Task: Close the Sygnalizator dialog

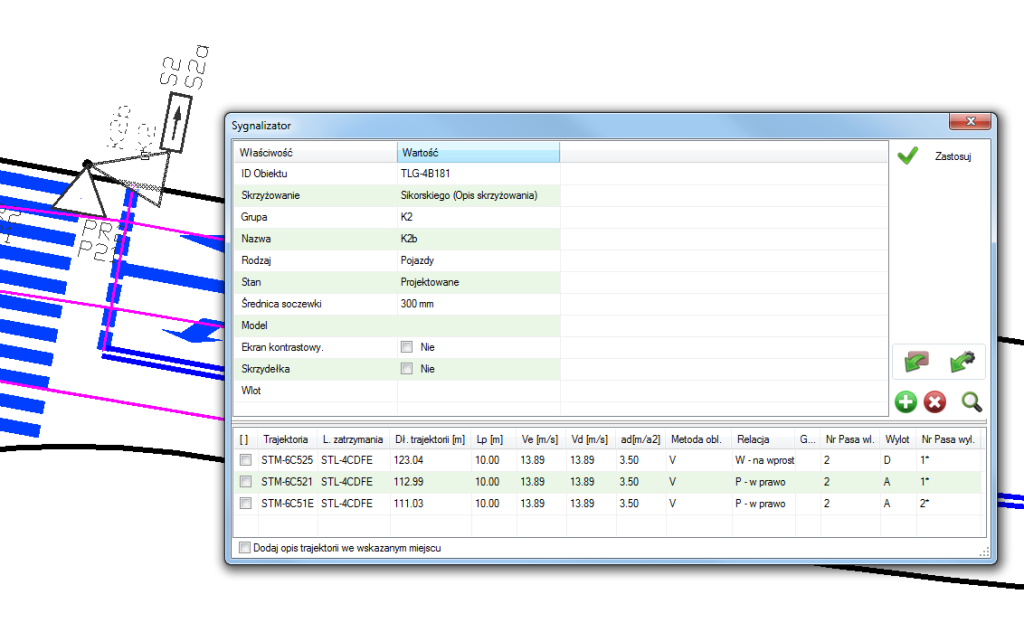Action: click(970, 121)
